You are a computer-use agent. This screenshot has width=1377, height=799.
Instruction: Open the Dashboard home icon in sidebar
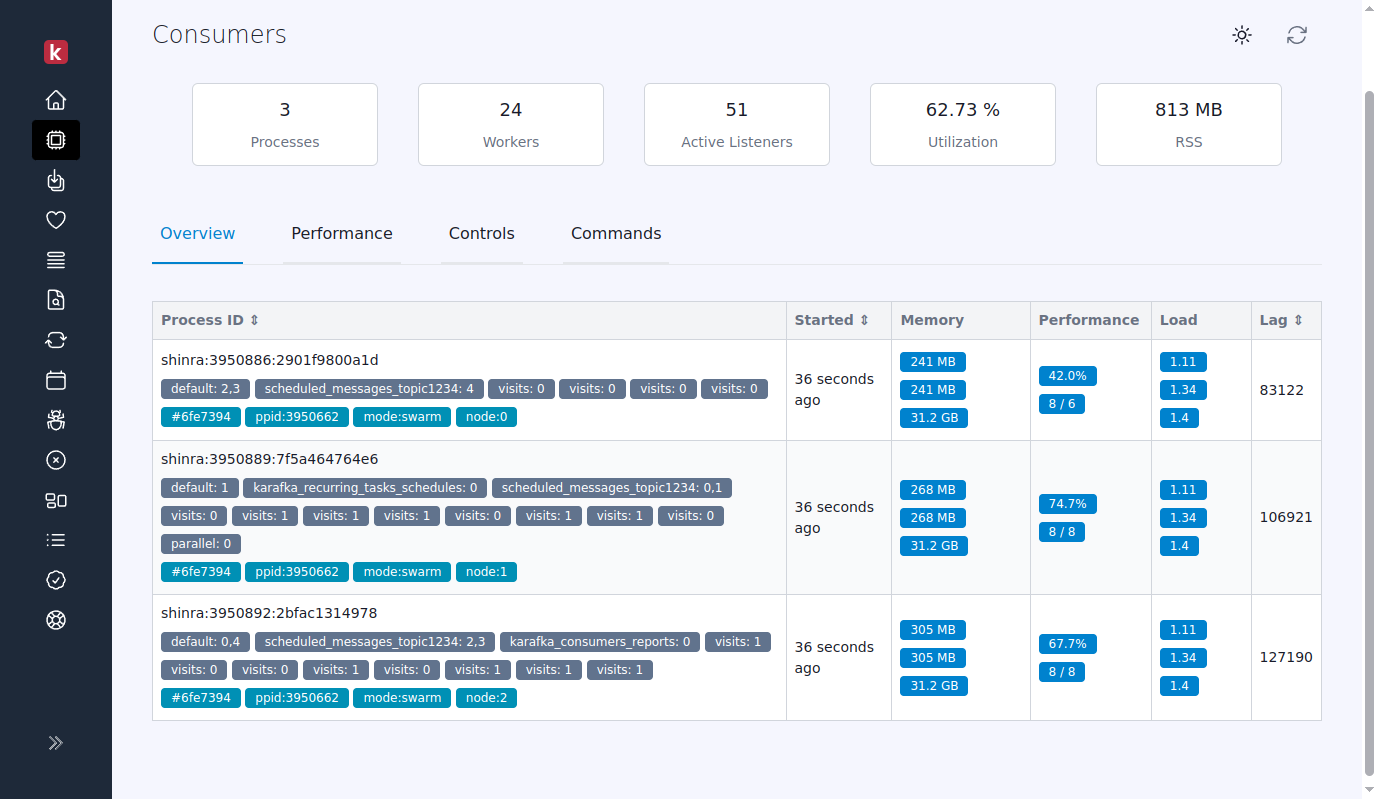56,100
